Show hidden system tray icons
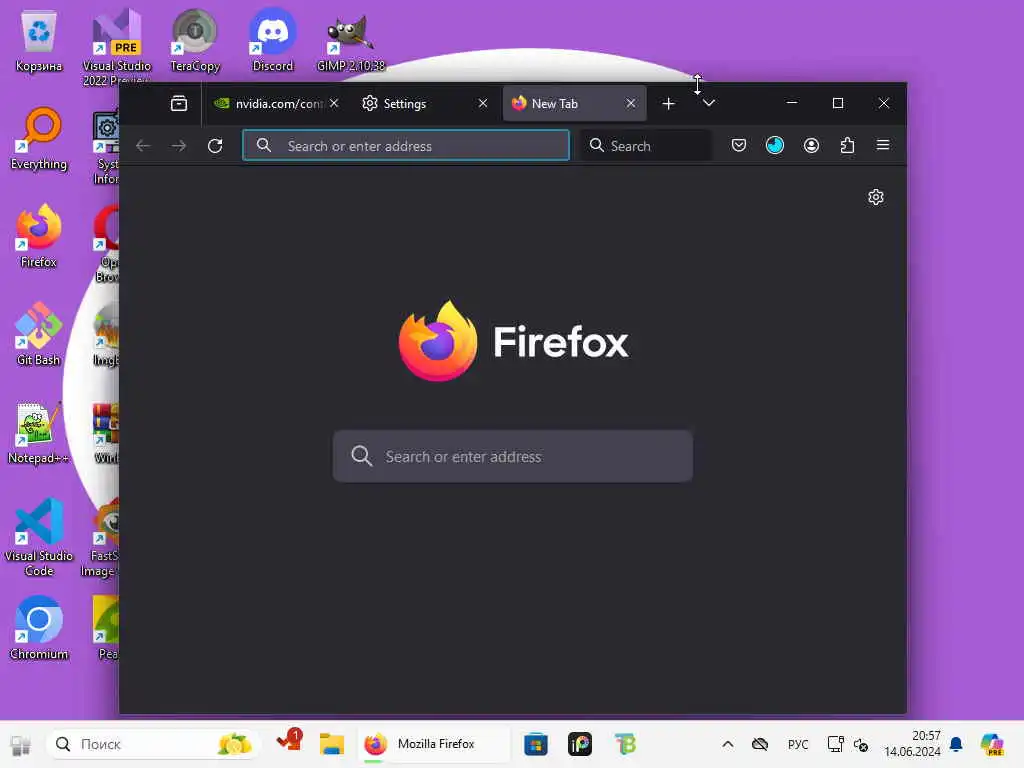 pyautogui.click(x=728, y=744)
